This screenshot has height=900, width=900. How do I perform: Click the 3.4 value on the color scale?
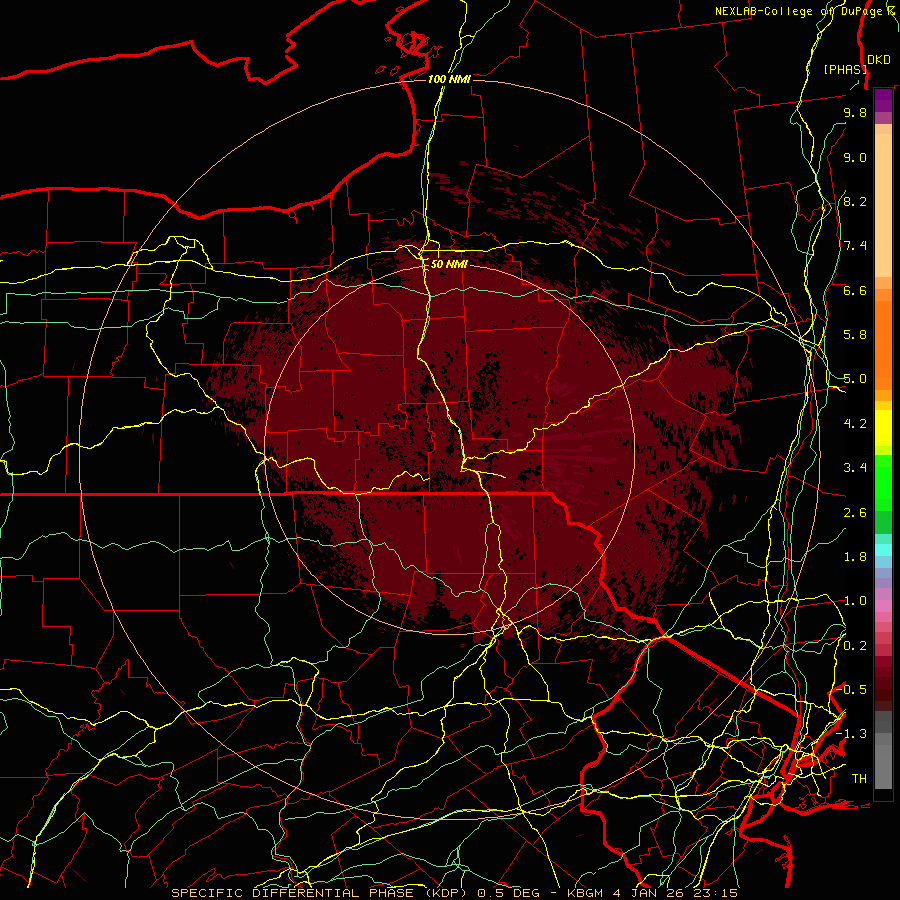(855, 468)
